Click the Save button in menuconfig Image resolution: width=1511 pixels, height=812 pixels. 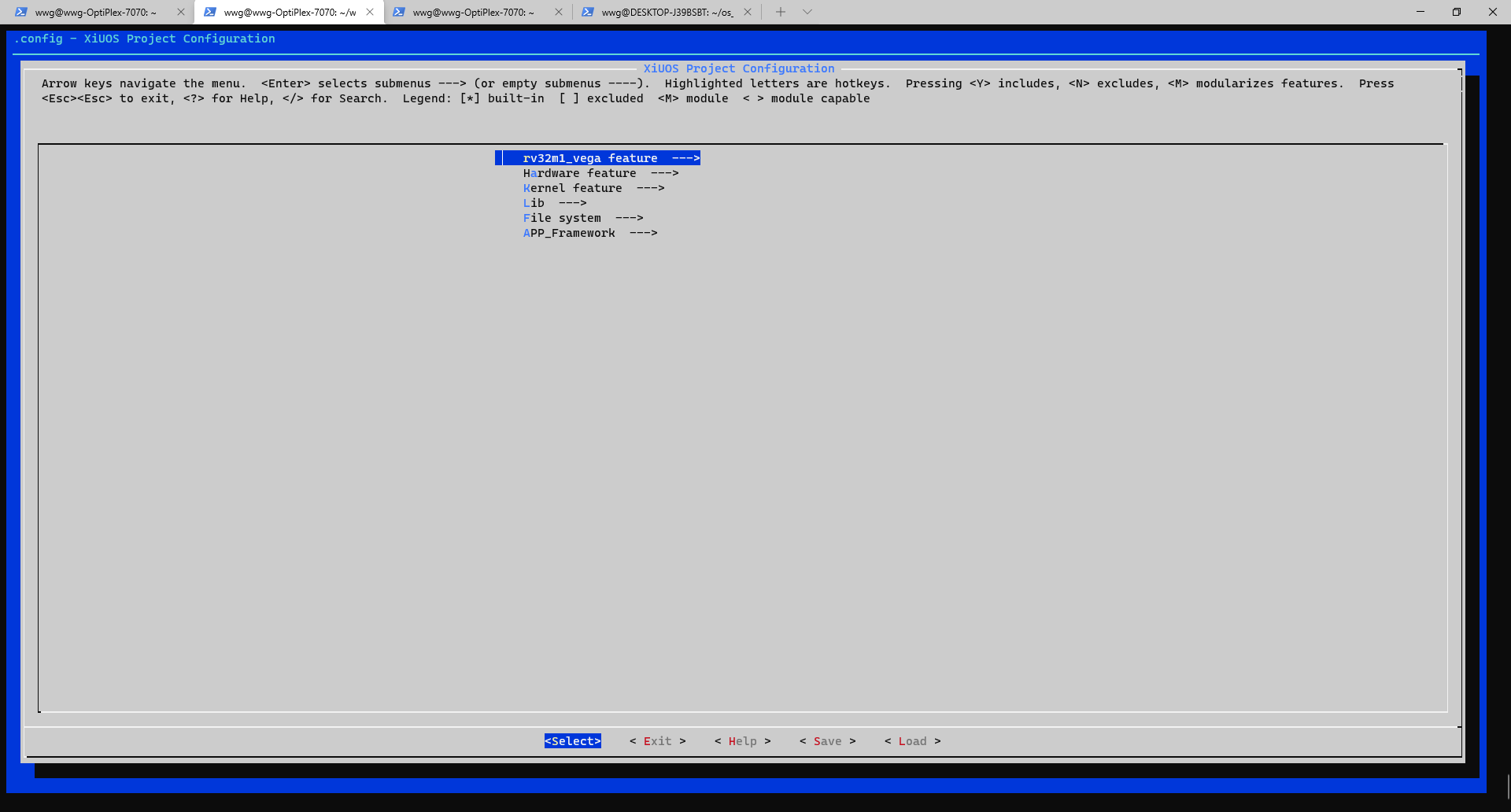pos(828,741)
